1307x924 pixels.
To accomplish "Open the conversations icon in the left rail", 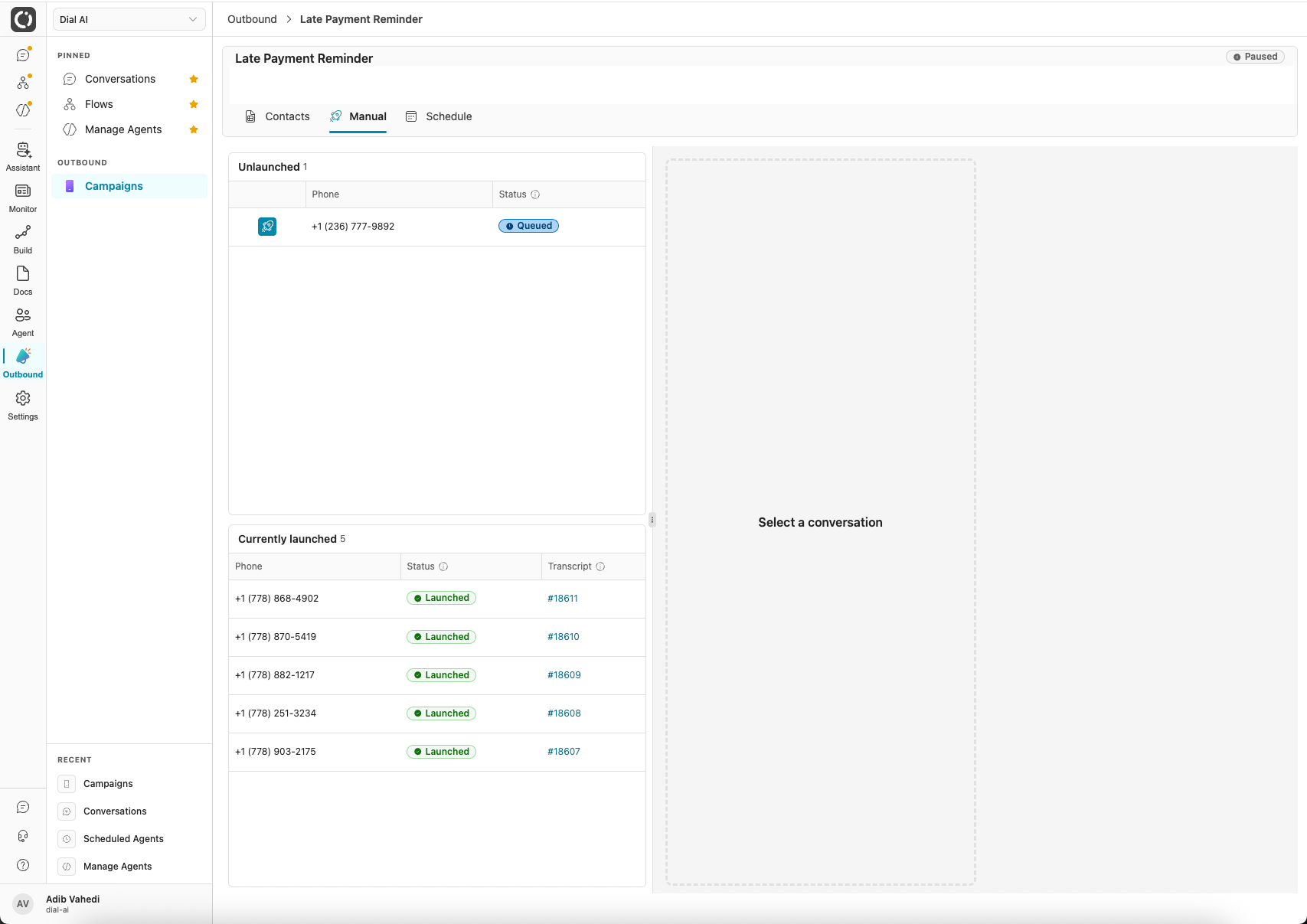I will click(23, 55).
